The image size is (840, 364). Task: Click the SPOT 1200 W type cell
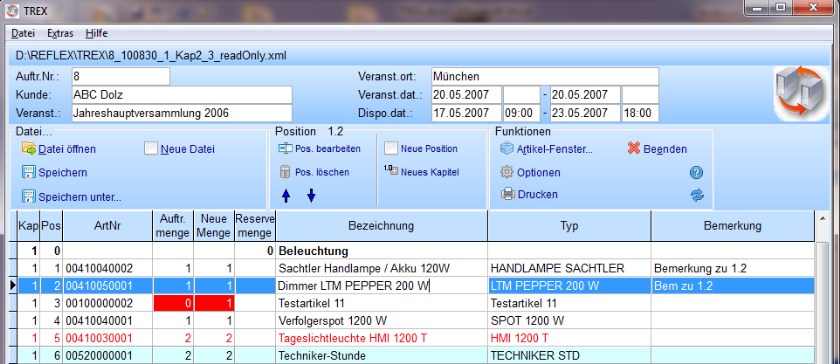(x=569, y=321)
